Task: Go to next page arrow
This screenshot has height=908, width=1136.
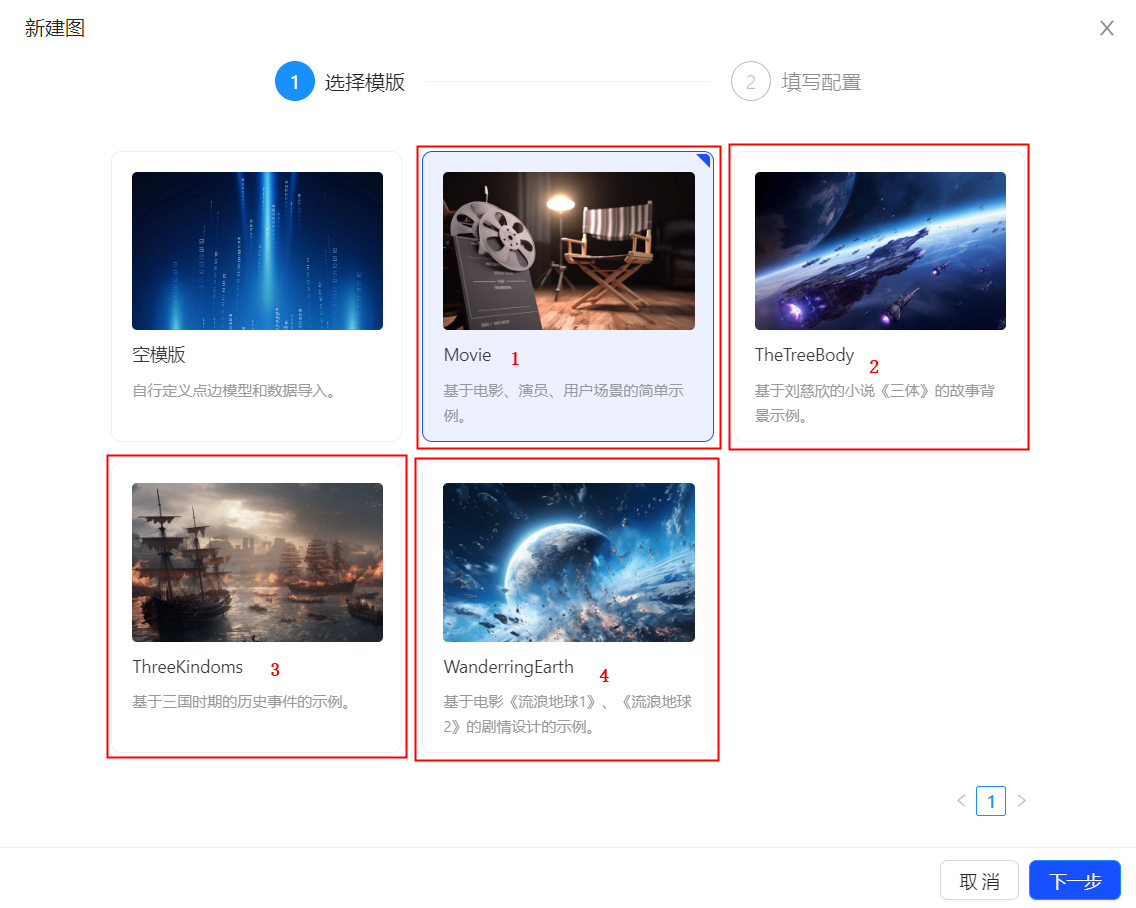Action: point(1022,801)
